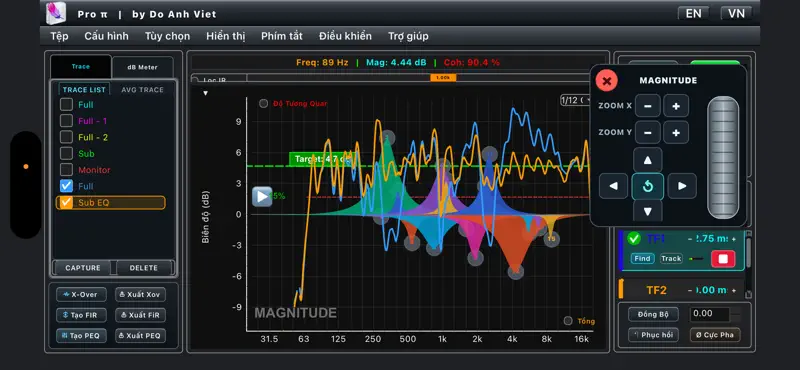Click the Xuất FiR button

point(140,315)
